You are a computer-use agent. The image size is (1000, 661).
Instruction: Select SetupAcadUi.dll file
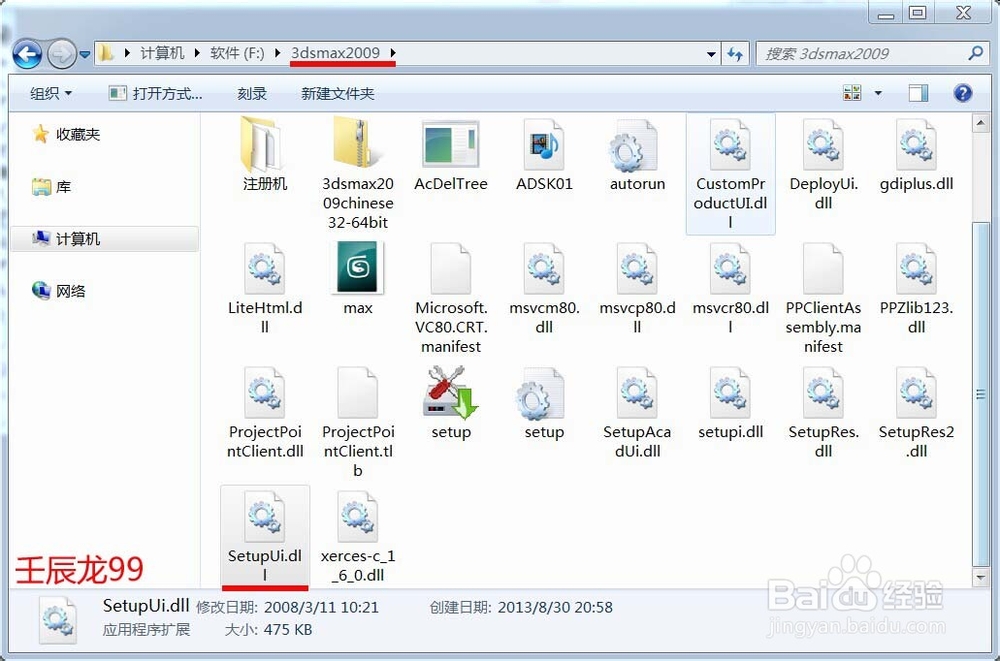coord(637,412)
